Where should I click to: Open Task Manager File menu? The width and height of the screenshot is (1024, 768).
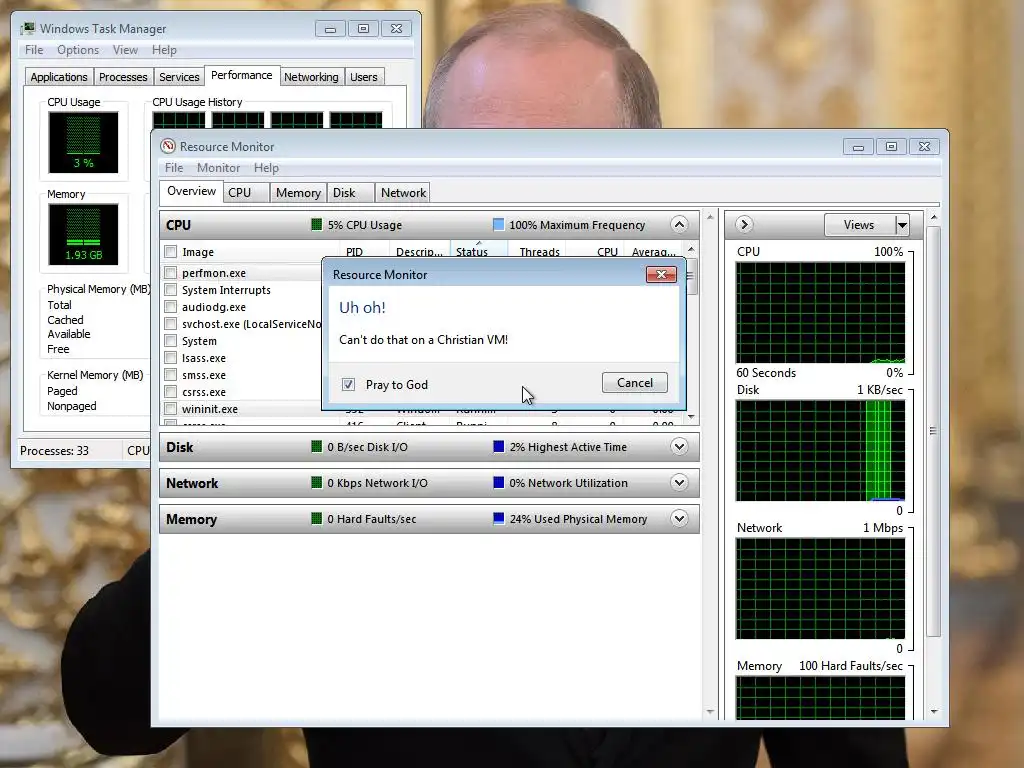(x=34, y=50)
